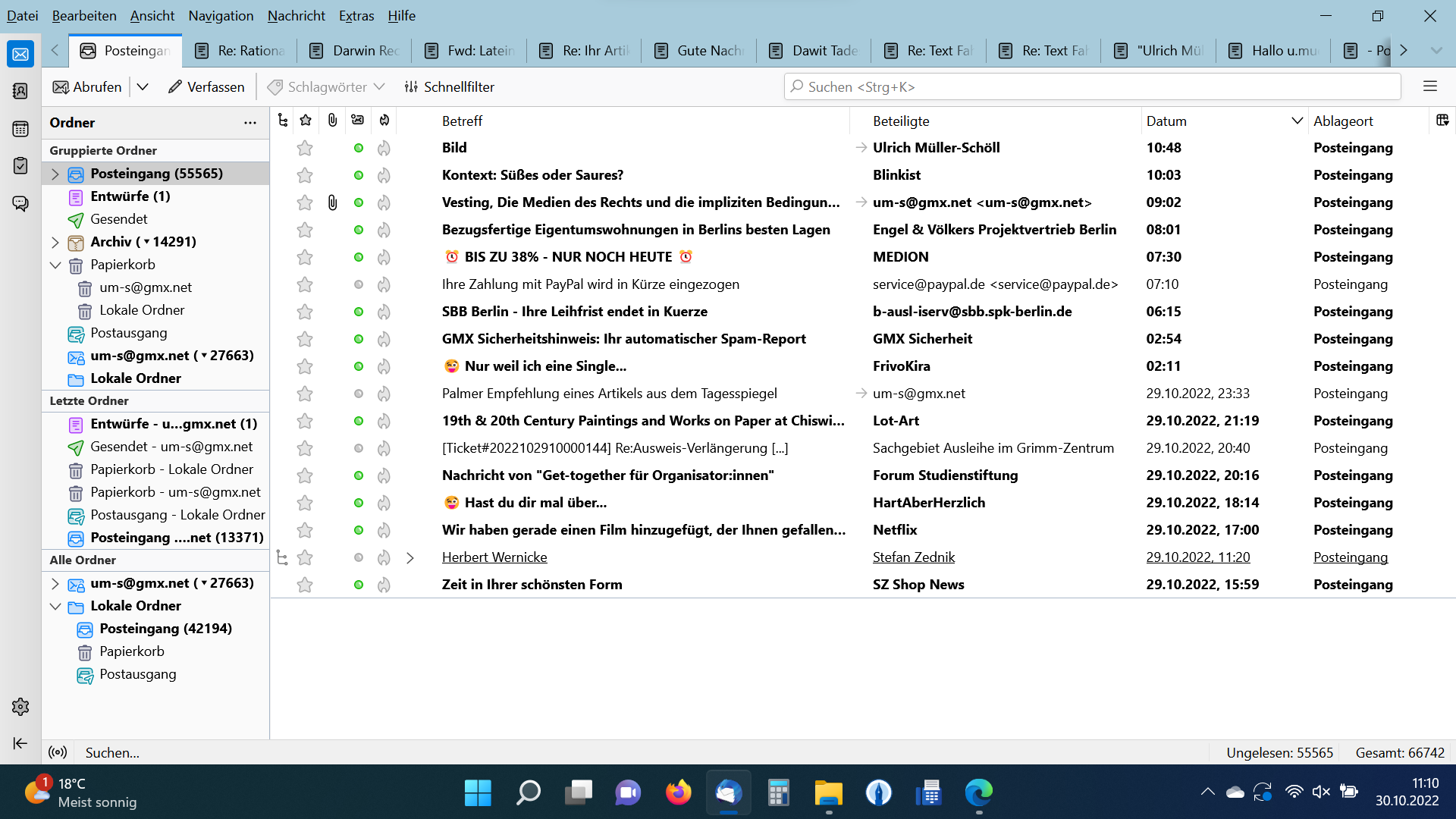The width and height of the screenshot is (1456, 819).
Task: Sort by attachment column icon
Action: click(x=332, y=121)
